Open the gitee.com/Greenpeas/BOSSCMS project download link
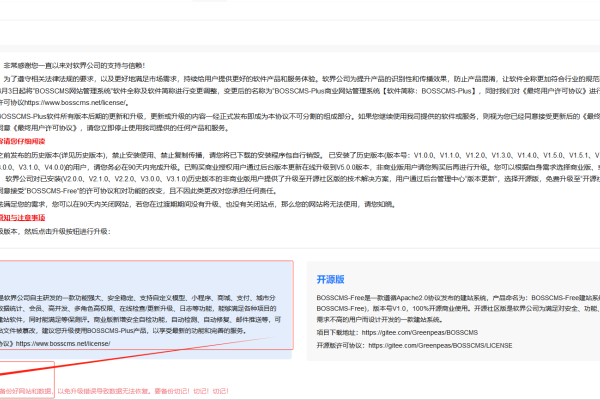This screenshot has height=400, width=600. point(419,333)
